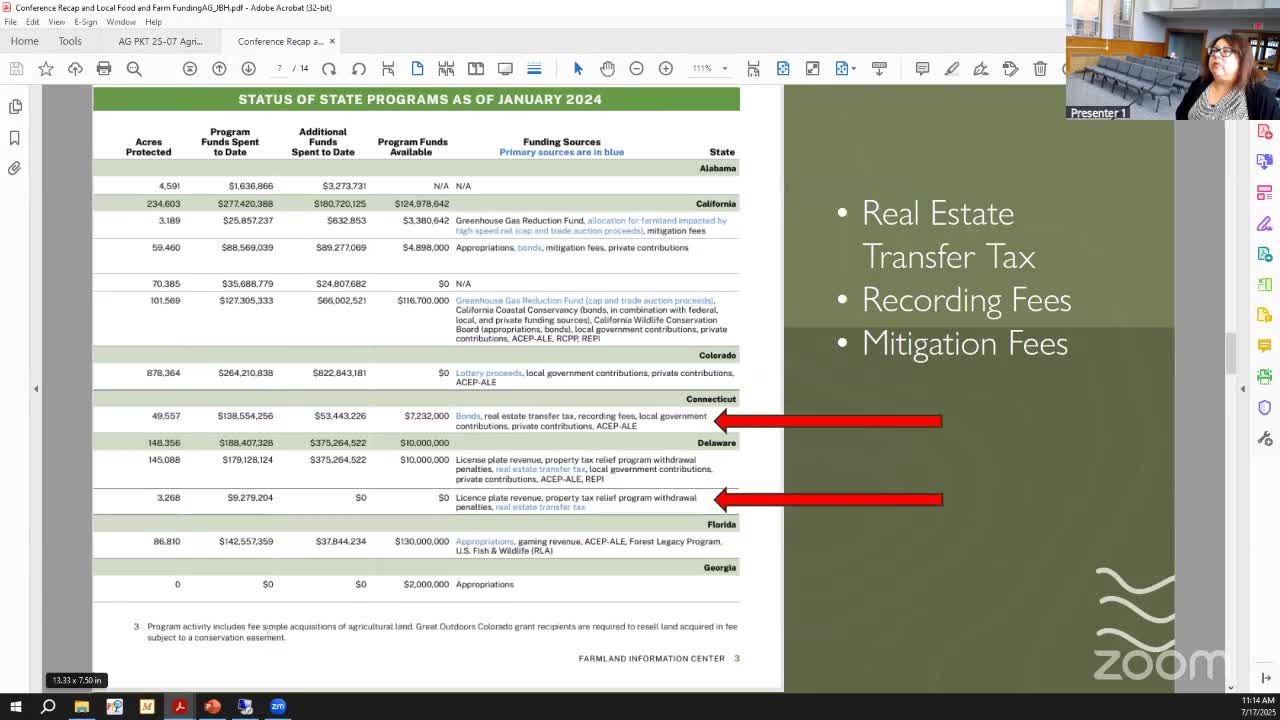Toggle the Selection arrow tool
The height and width of the screenshot is (720, 1280).
coord(577,68)
